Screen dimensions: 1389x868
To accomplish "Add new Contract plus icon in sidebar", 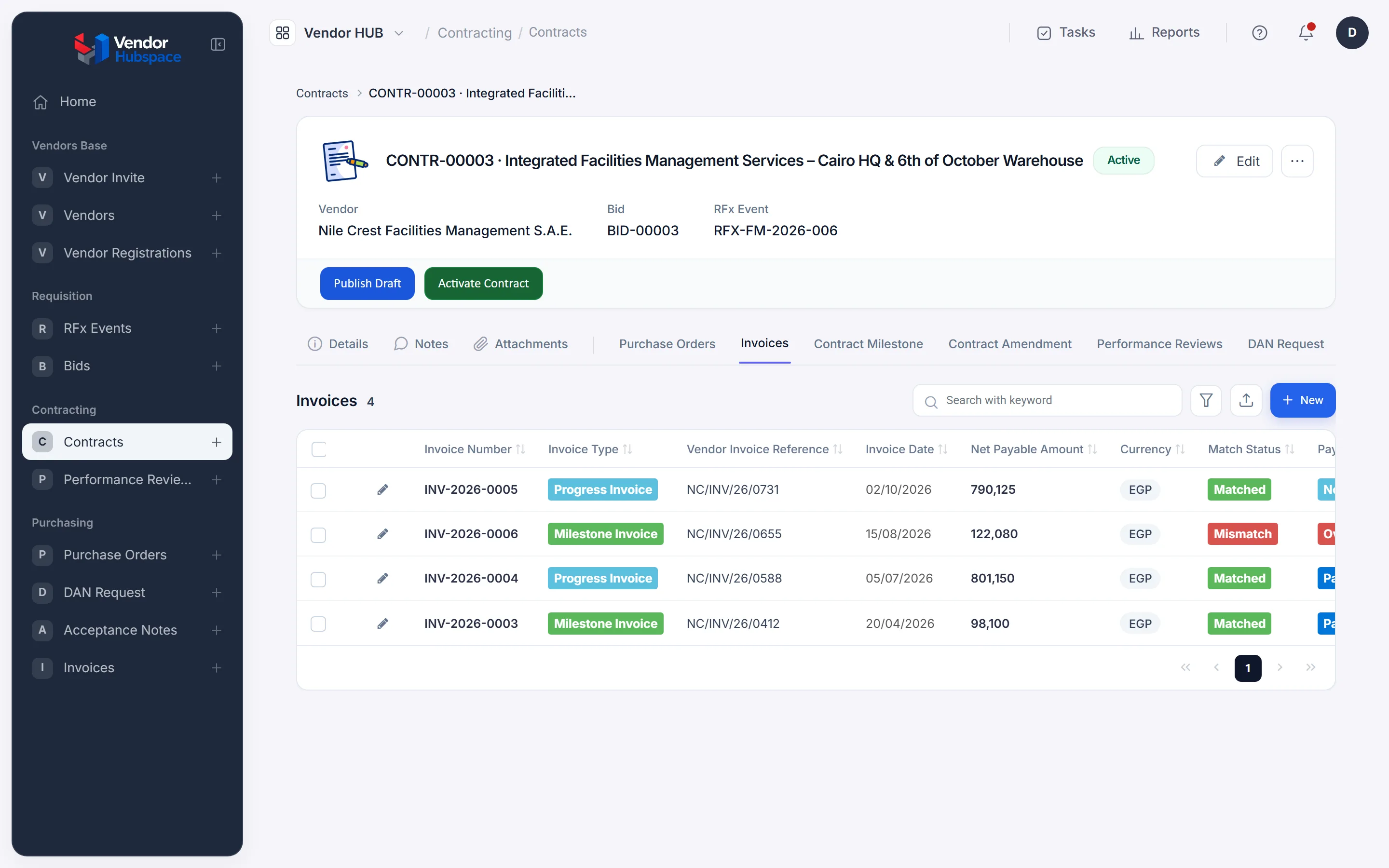I will coord(217,442).
